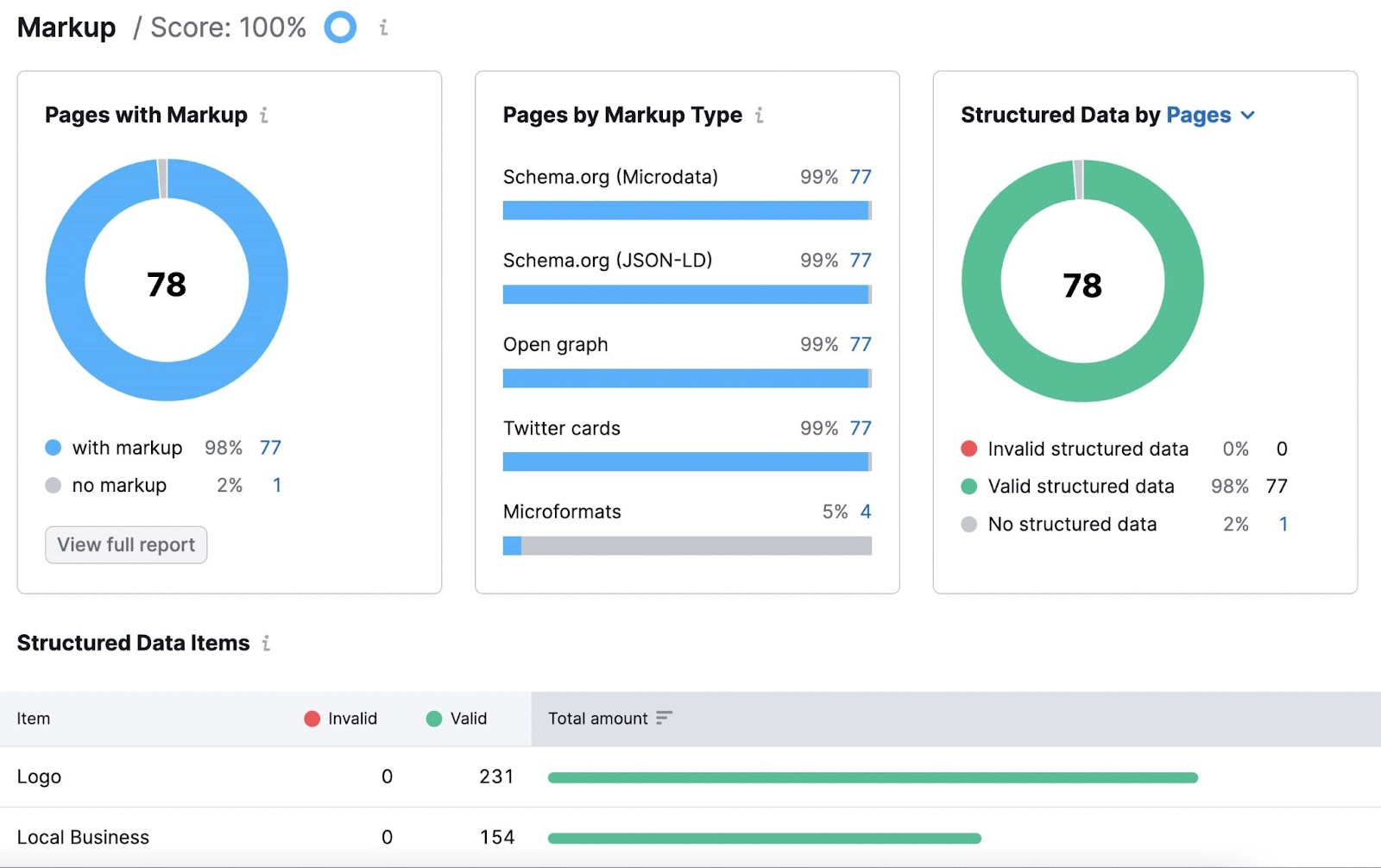Viewport: 1381px width, 868px height.
Task: Click the info icon beside Pages with Markup
Action: point(265,114)
